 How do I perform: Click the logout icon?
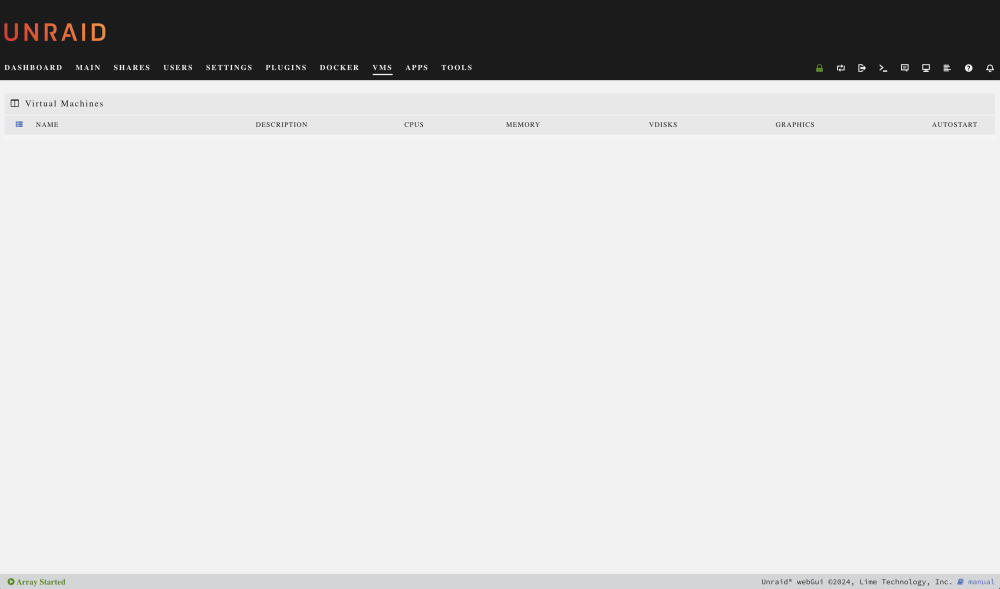862,68
